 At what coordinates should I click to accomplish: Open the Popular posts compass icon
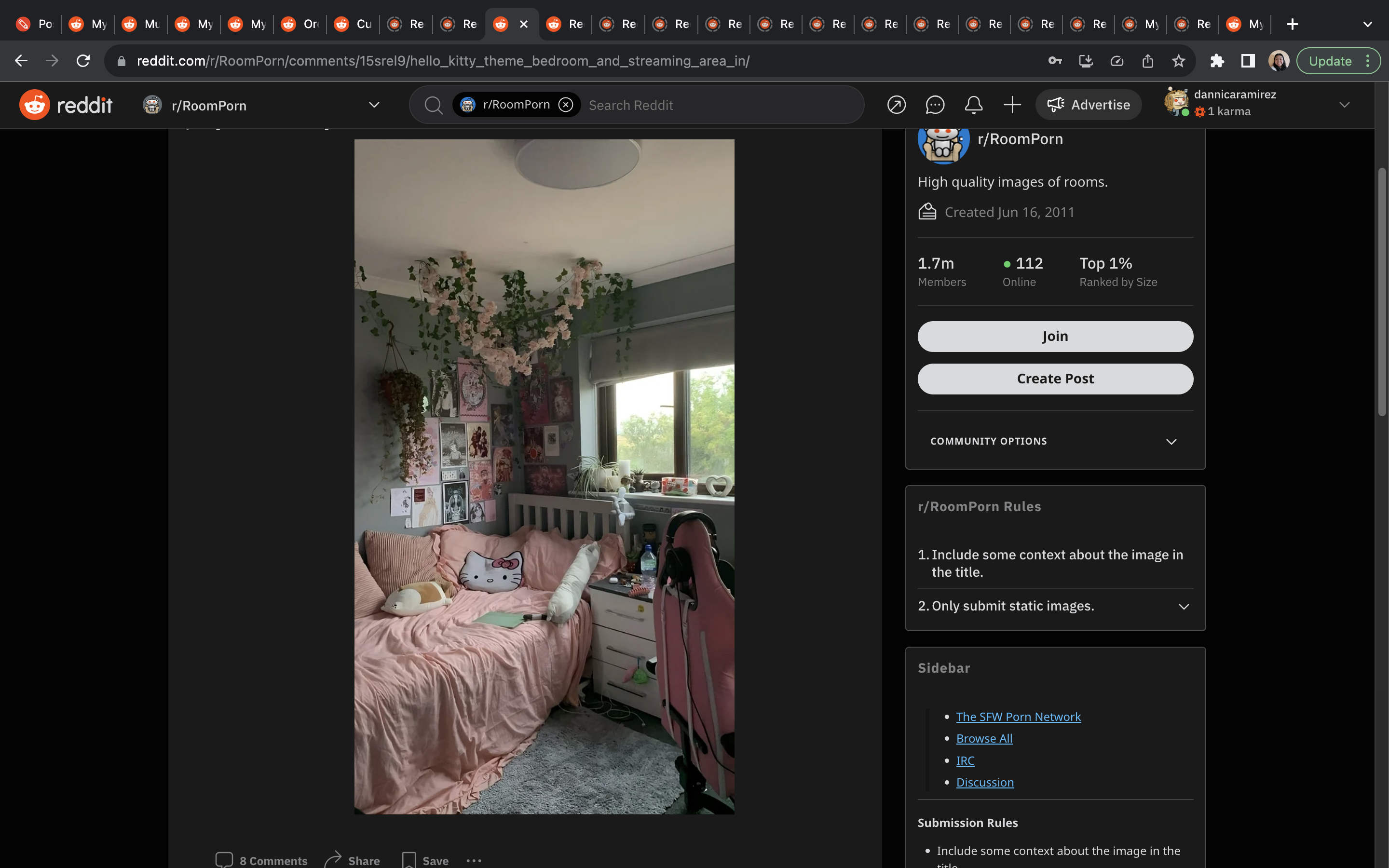click(896, 105)
